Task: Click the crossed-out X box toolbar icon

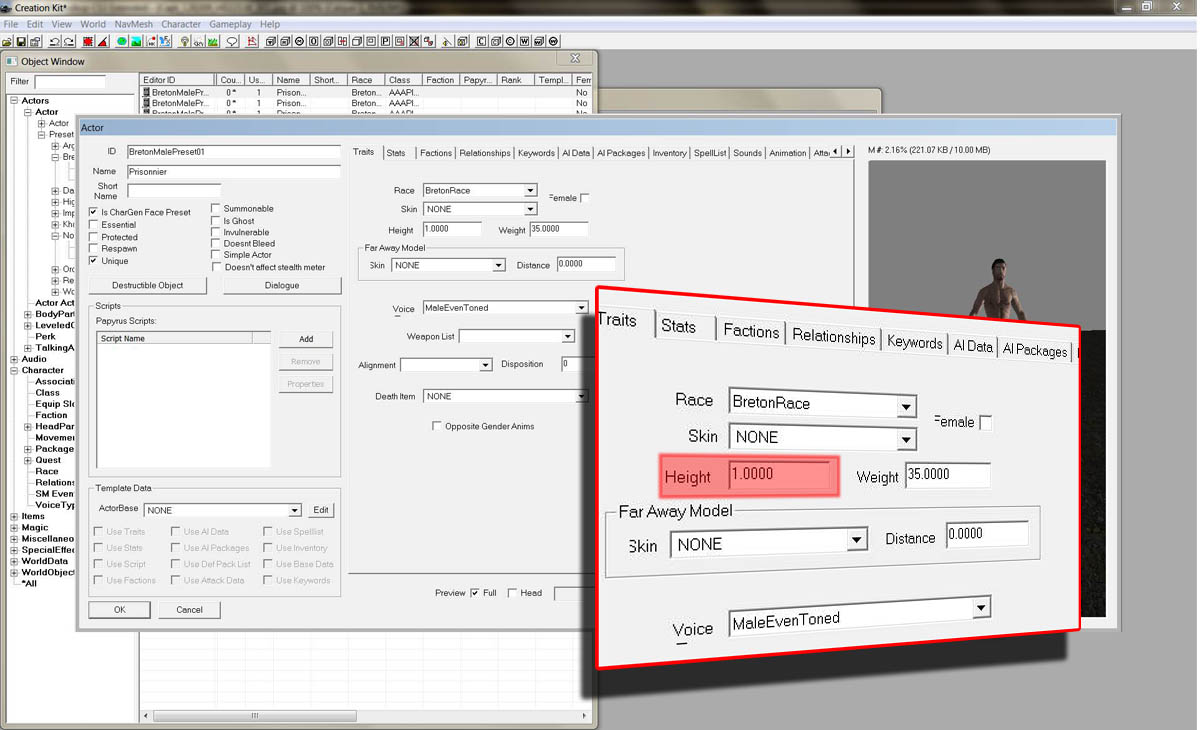Action: tap(414, 42)
